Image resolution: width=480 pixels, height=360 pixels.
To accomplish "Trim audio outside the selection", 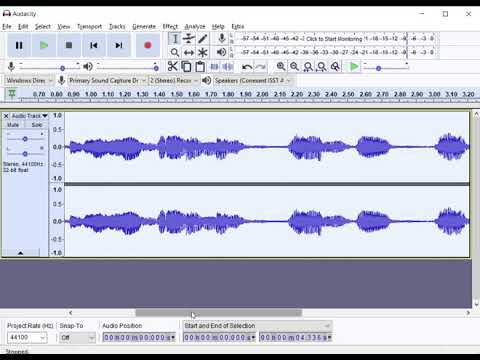I will (x=214, y=67).
